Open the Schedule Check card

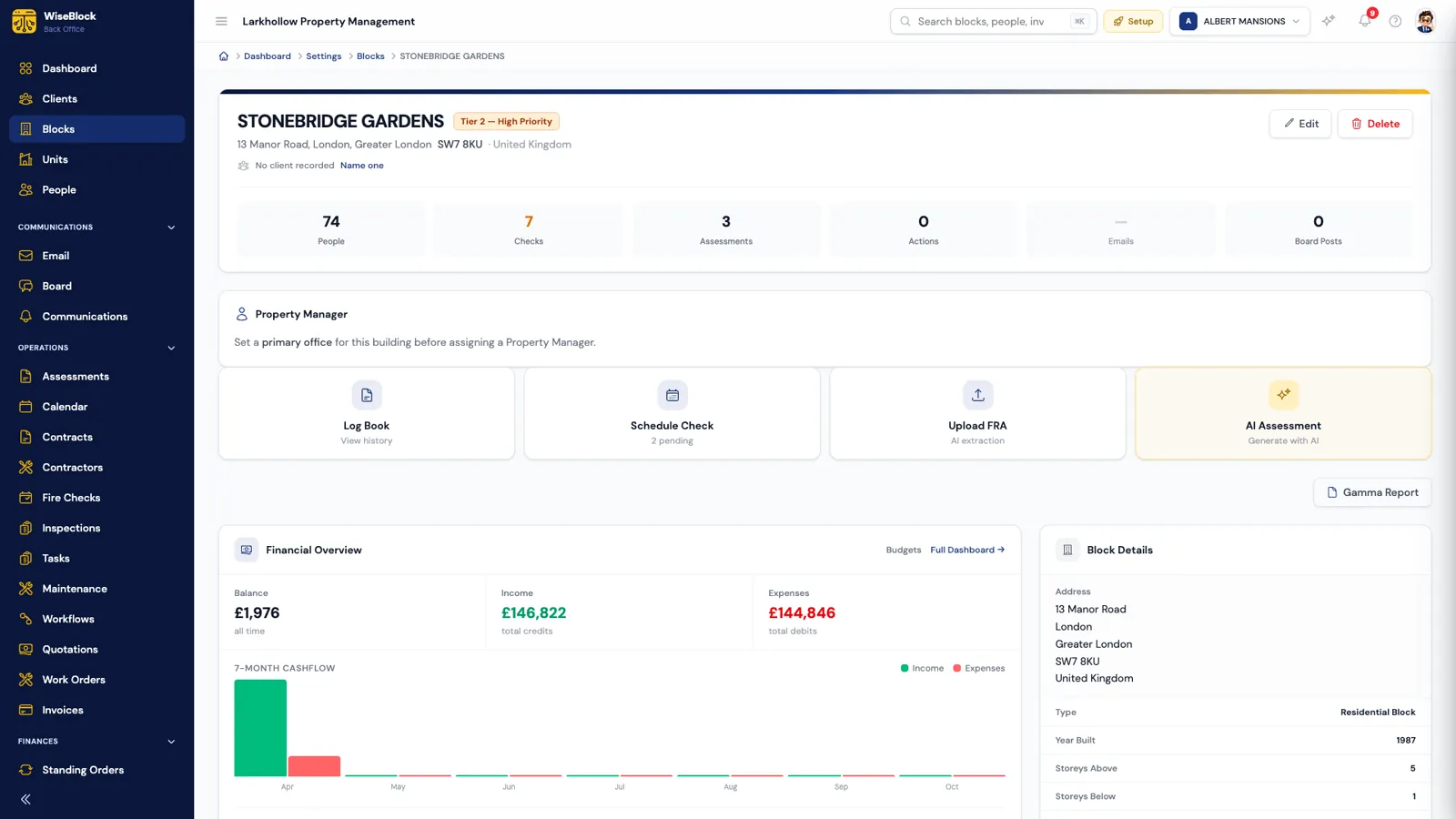(x=672, y=413)
